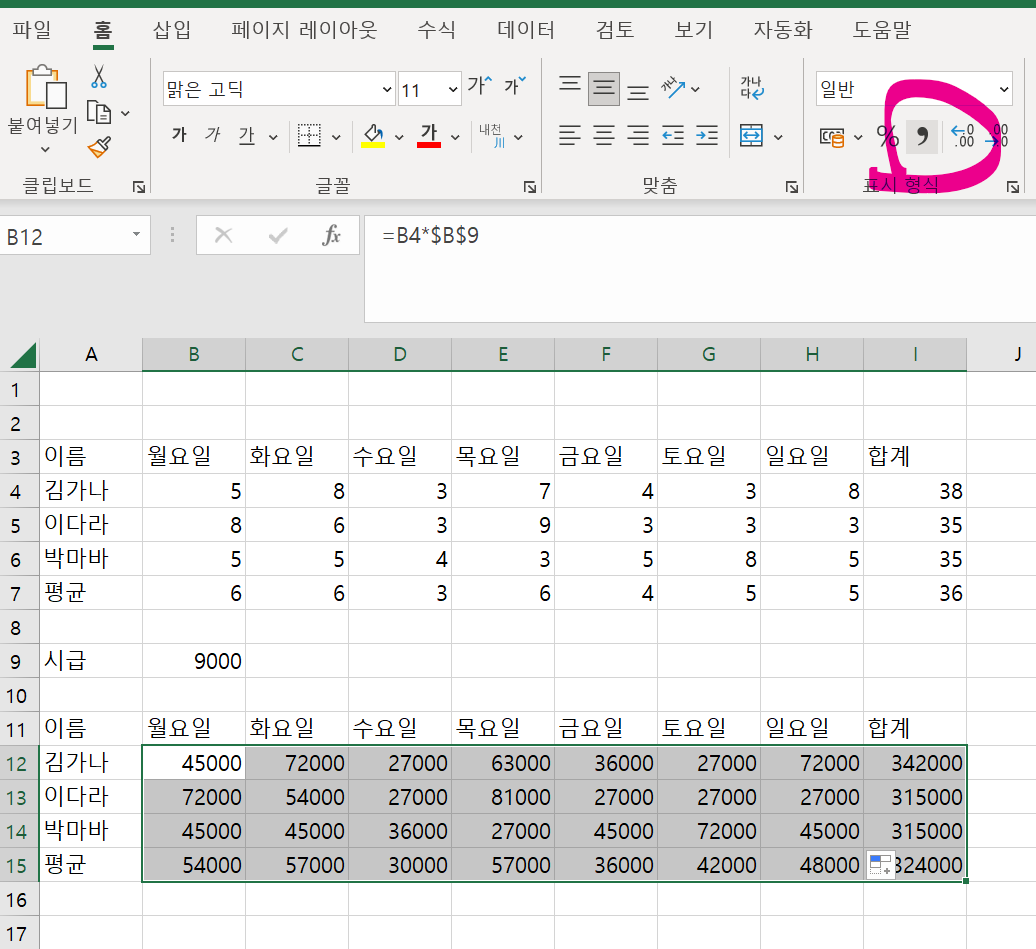Click the formula bar with =B4*$B$9
The image size is (1036, 949).
point(700,268)
